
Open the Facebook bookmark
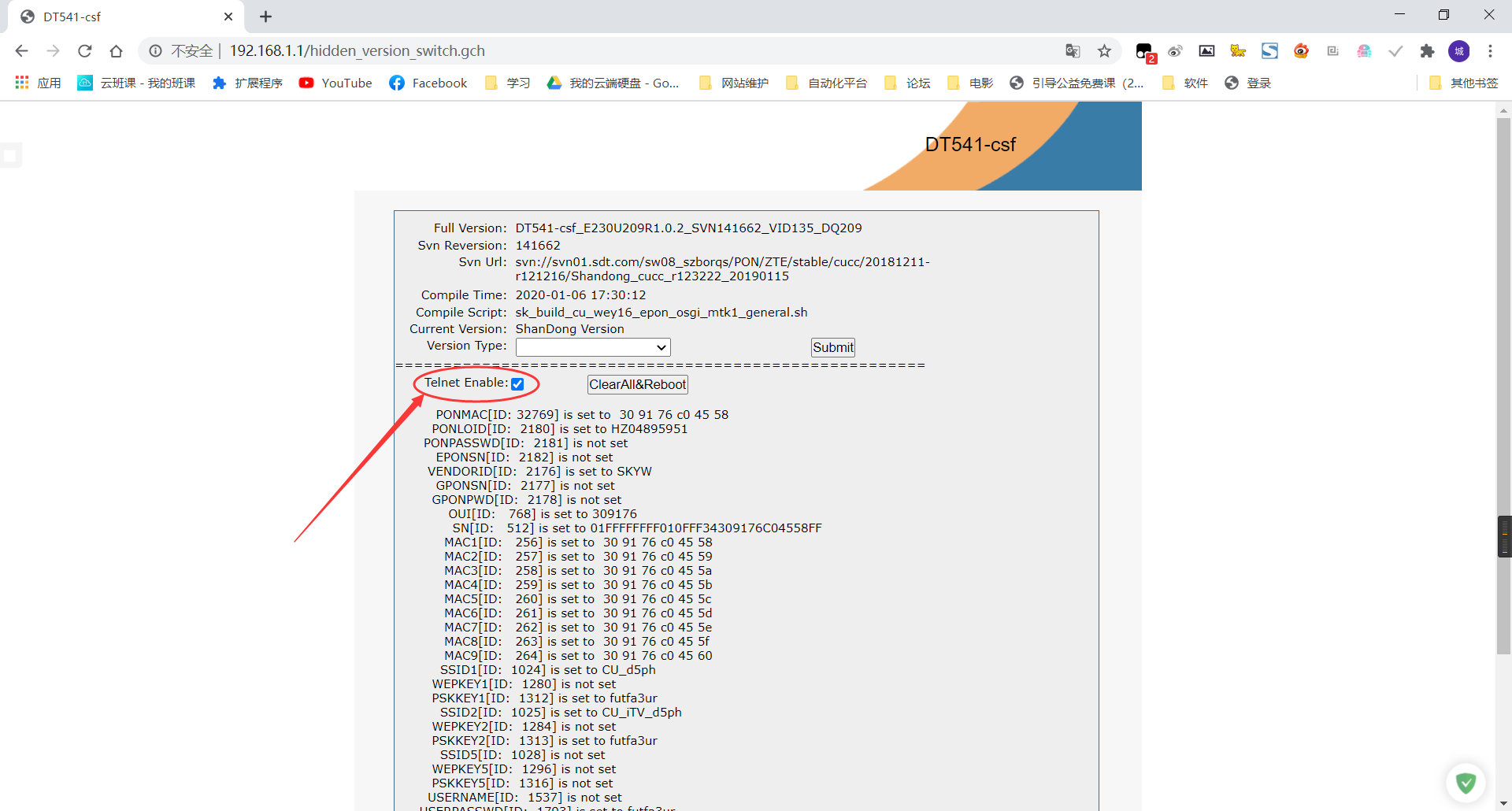coord(428,83)
